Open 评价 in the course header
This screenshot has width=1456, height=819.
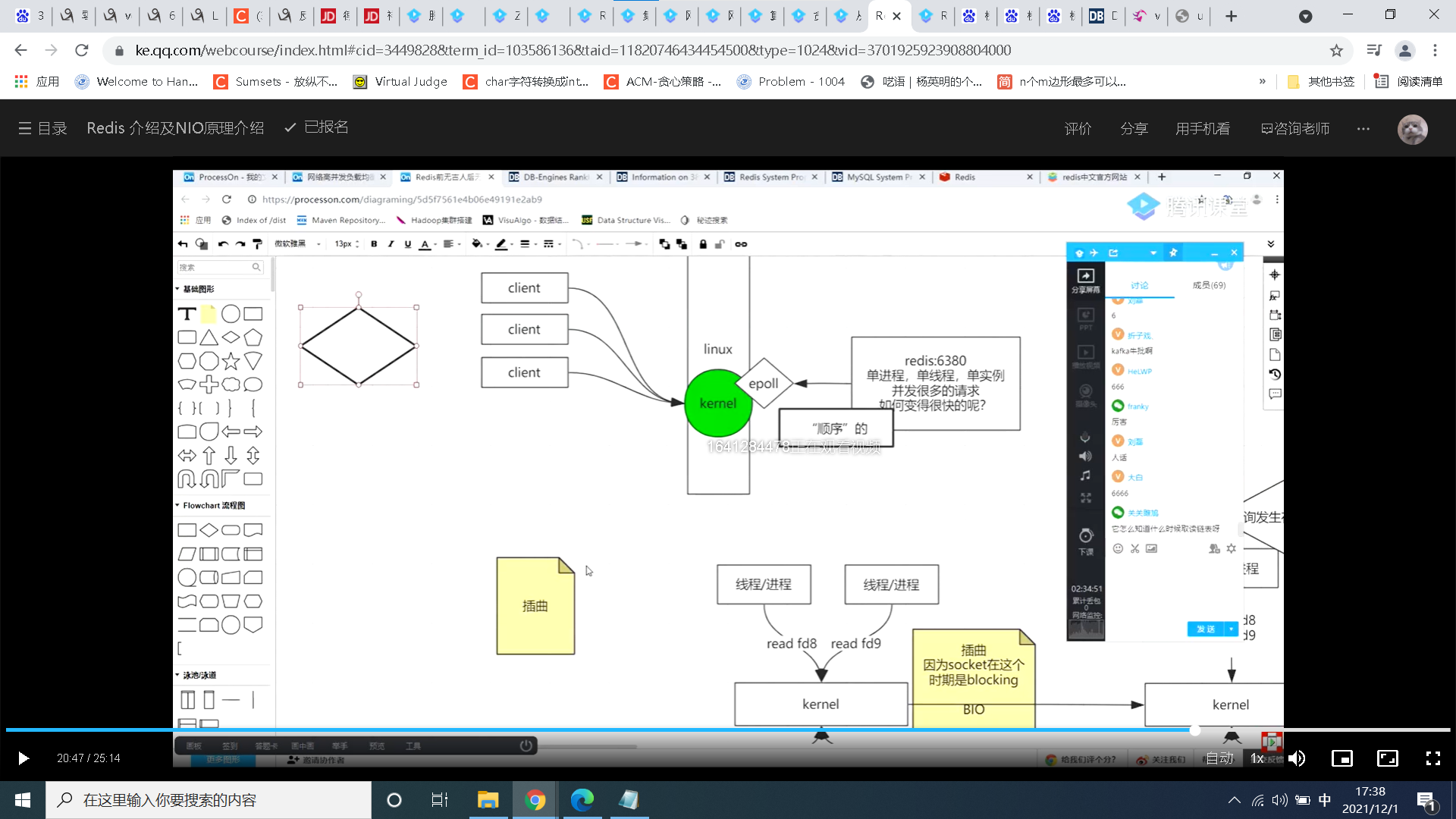(x=1078, y=129)
